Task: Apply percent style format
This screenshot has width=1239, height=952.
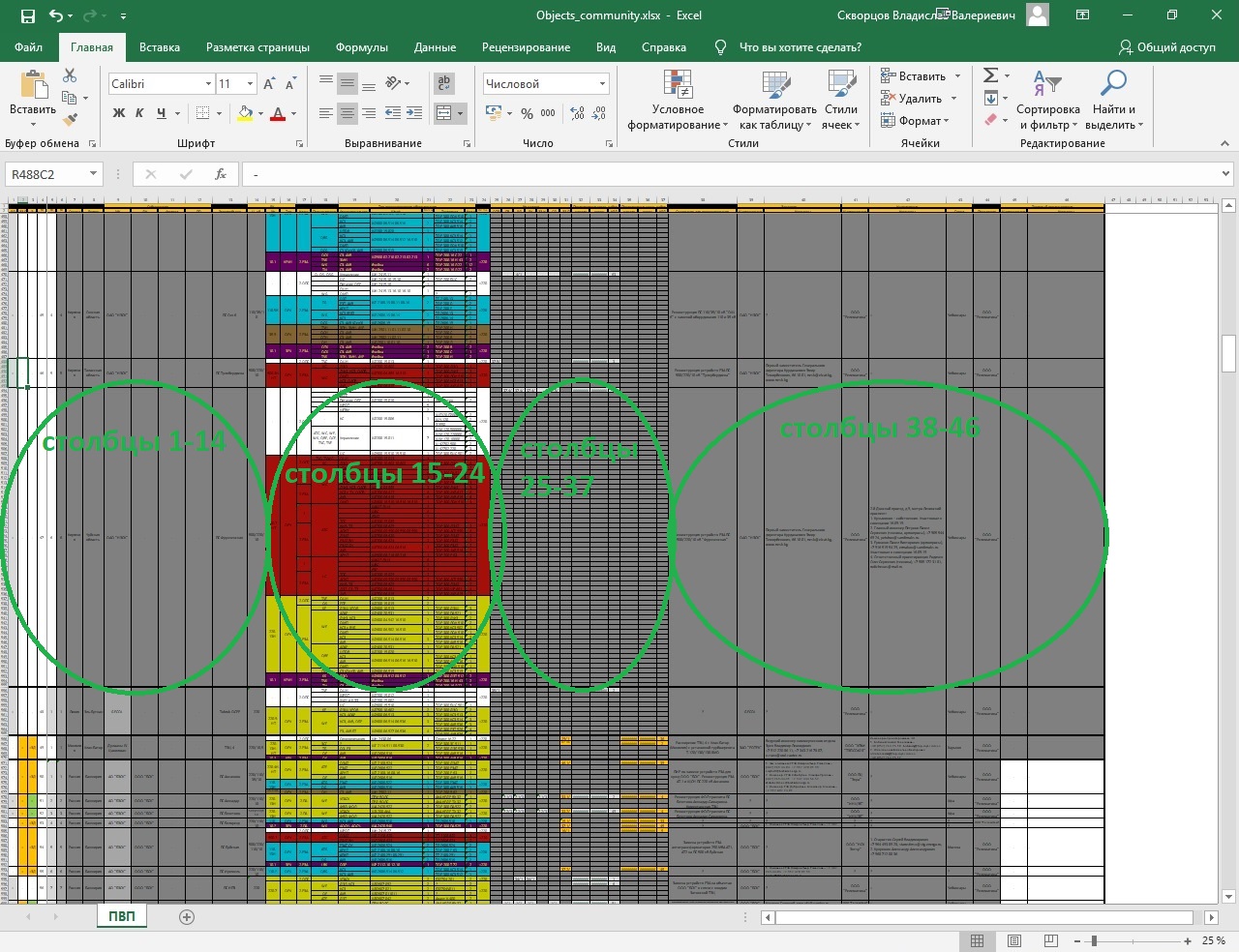Action: coord(527,113)
